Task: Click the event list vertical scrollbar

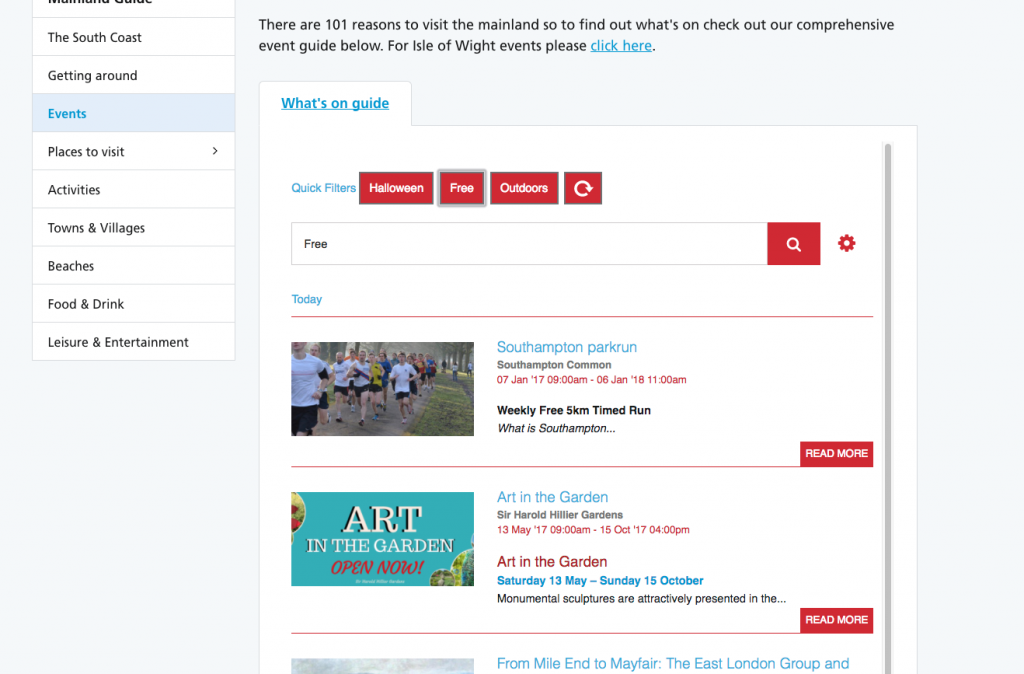Action: pos(887,400)
